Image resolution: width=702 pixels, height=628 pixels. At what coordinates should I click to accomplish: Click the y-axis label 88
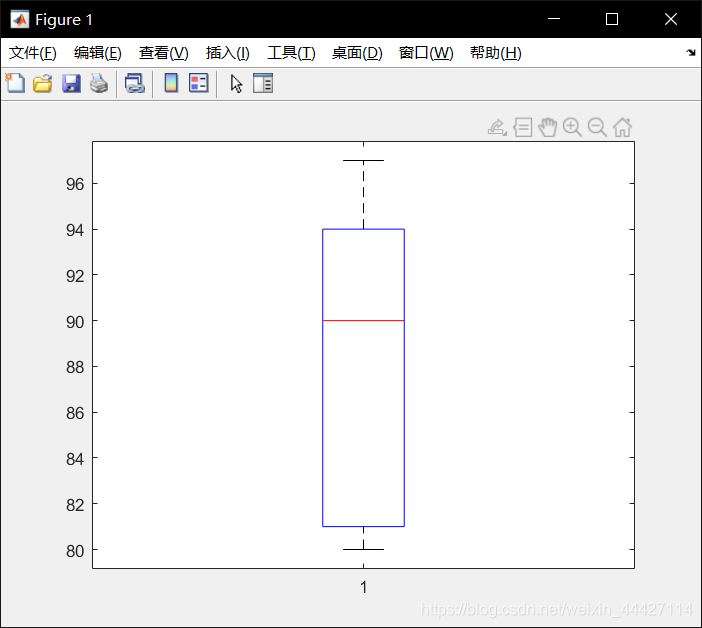[75, 367]
